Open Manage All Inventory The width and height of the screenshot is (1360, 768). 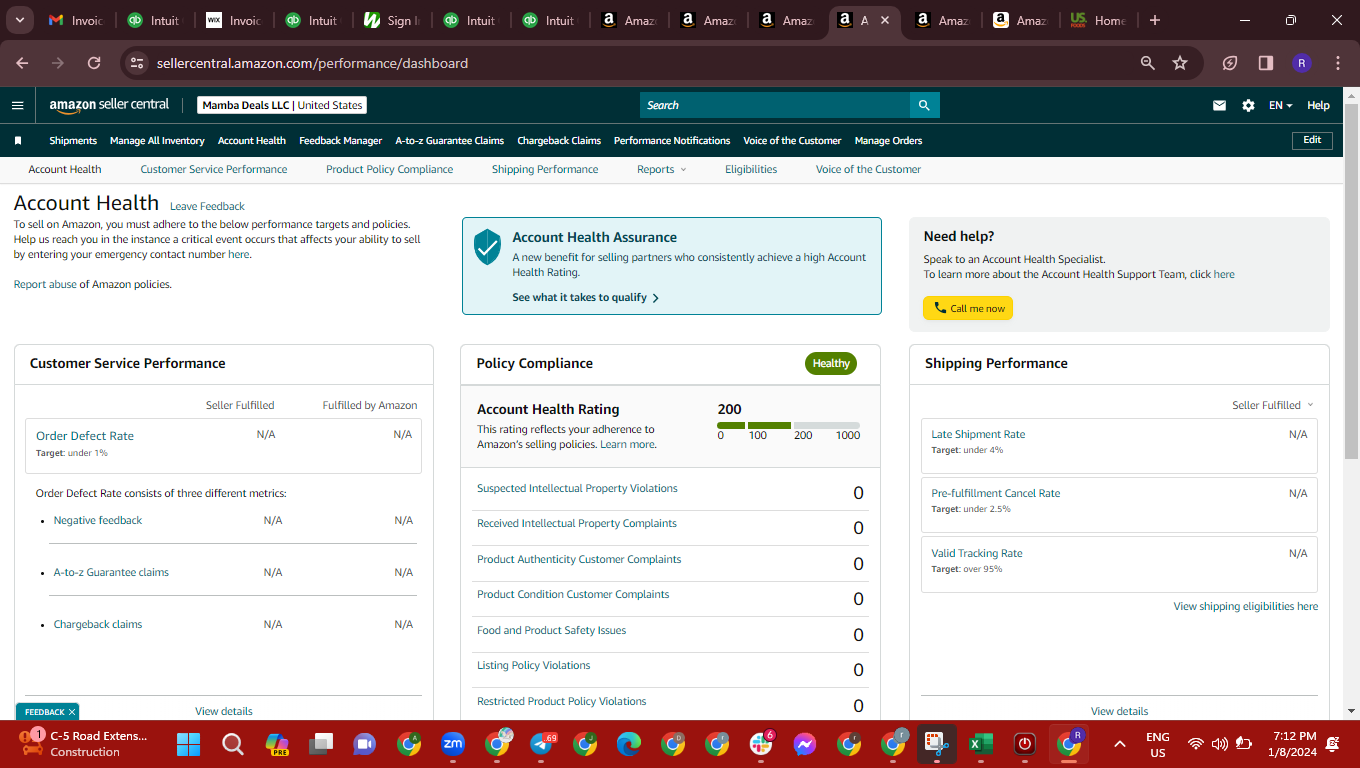coord(157,141)
